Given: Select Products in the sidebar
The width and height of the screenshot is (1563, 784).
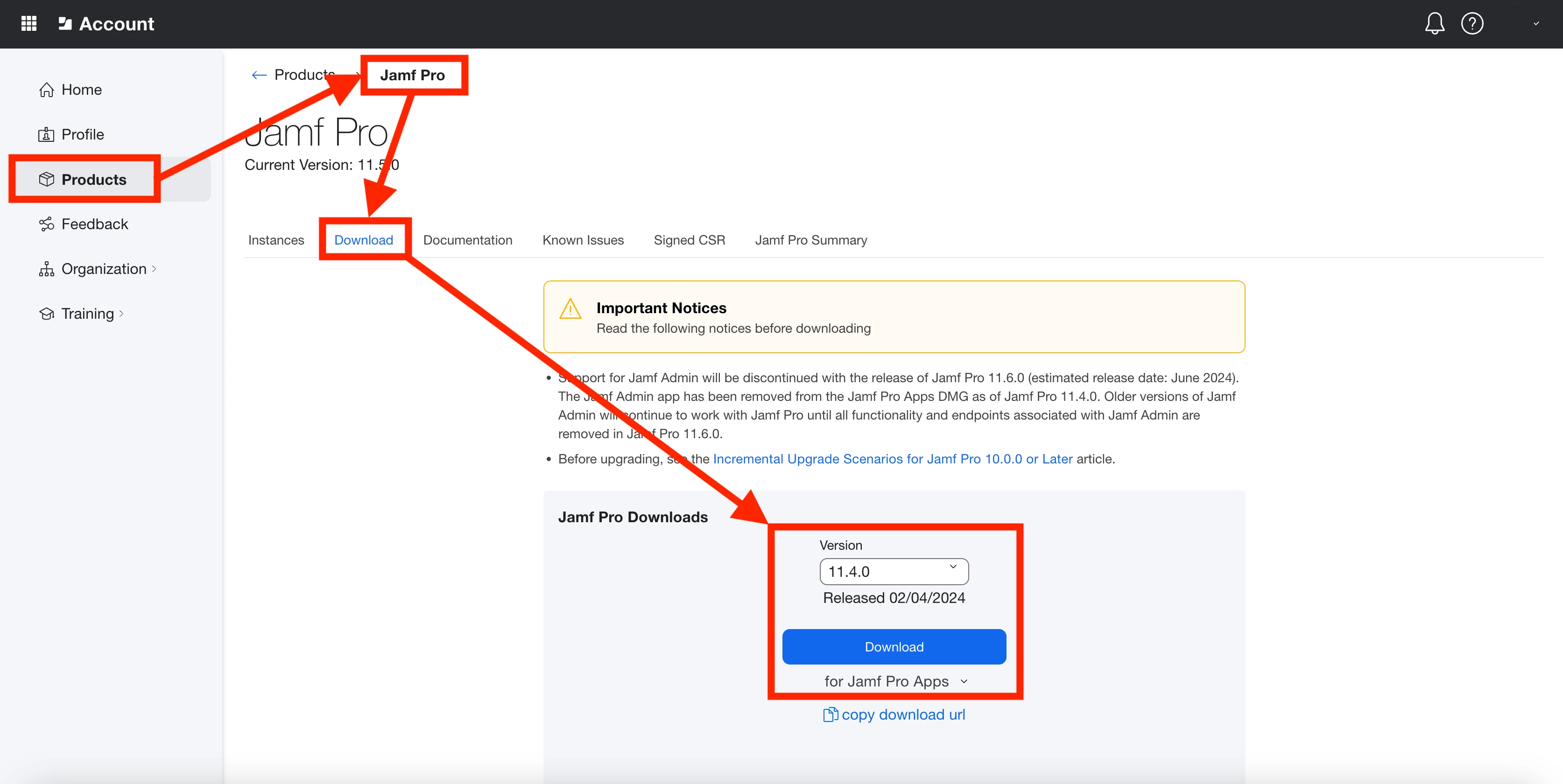Looking at the screenshot, I should (x=94, y=180).
